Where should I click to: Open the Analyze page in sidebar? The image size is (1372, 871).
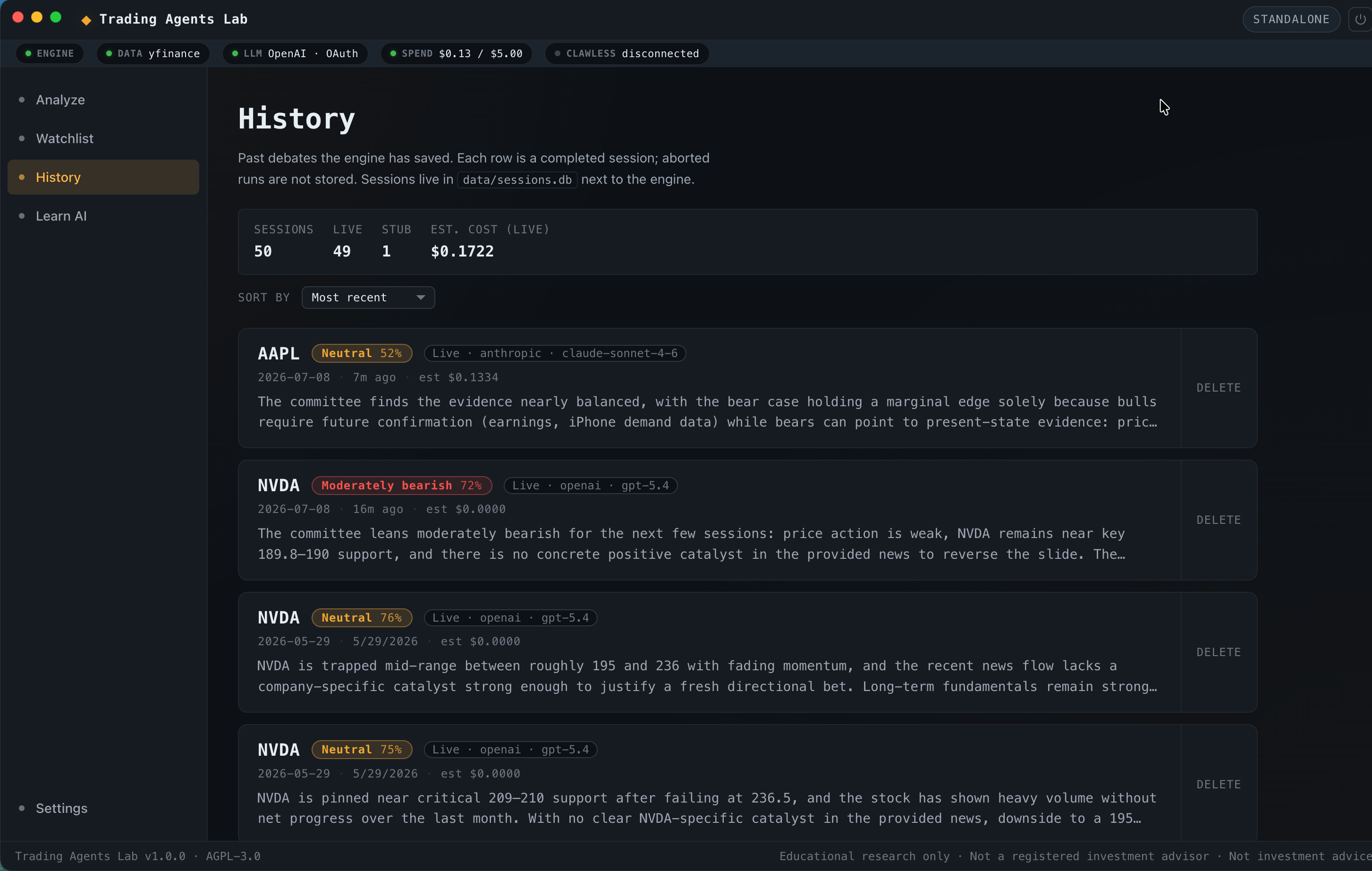(x=103, y=100)
